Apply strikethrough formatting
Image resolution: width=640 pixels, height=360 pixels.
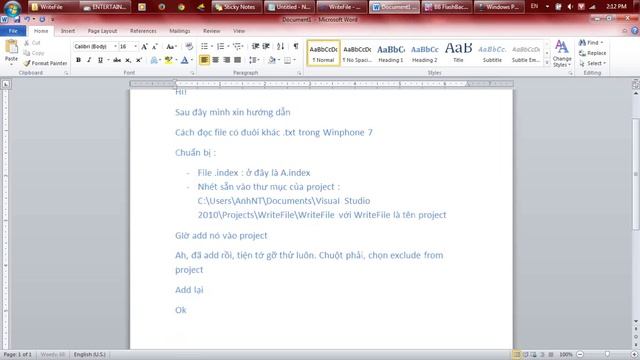117,60
